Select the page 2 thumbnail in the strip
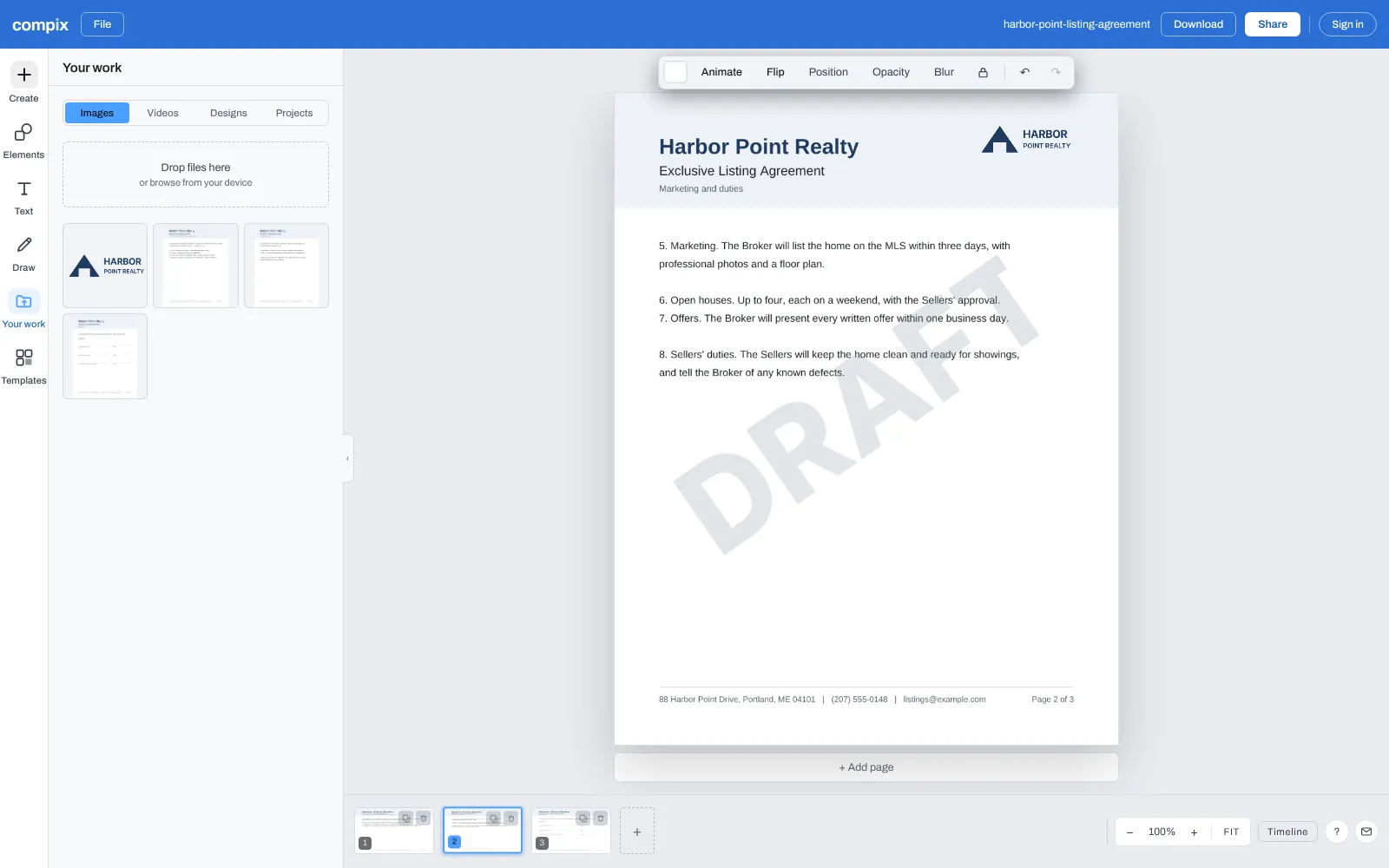The image size is (1389, 868). click(483, 831)
